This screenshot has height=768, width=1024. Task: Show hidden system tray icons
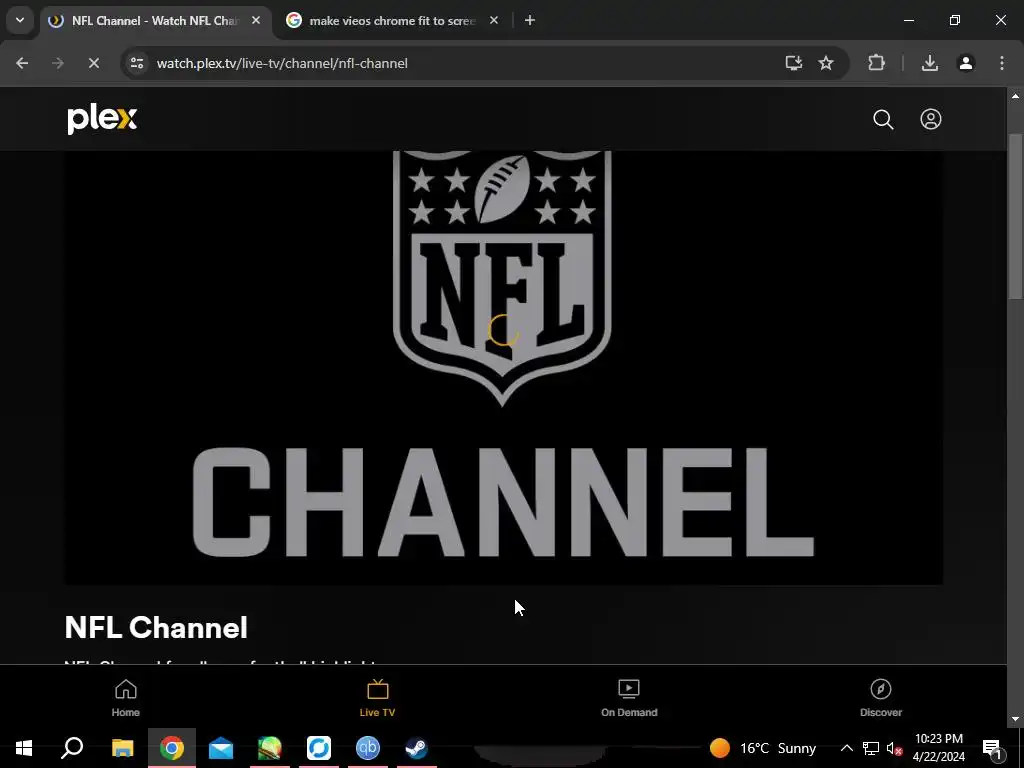point(846,748)
